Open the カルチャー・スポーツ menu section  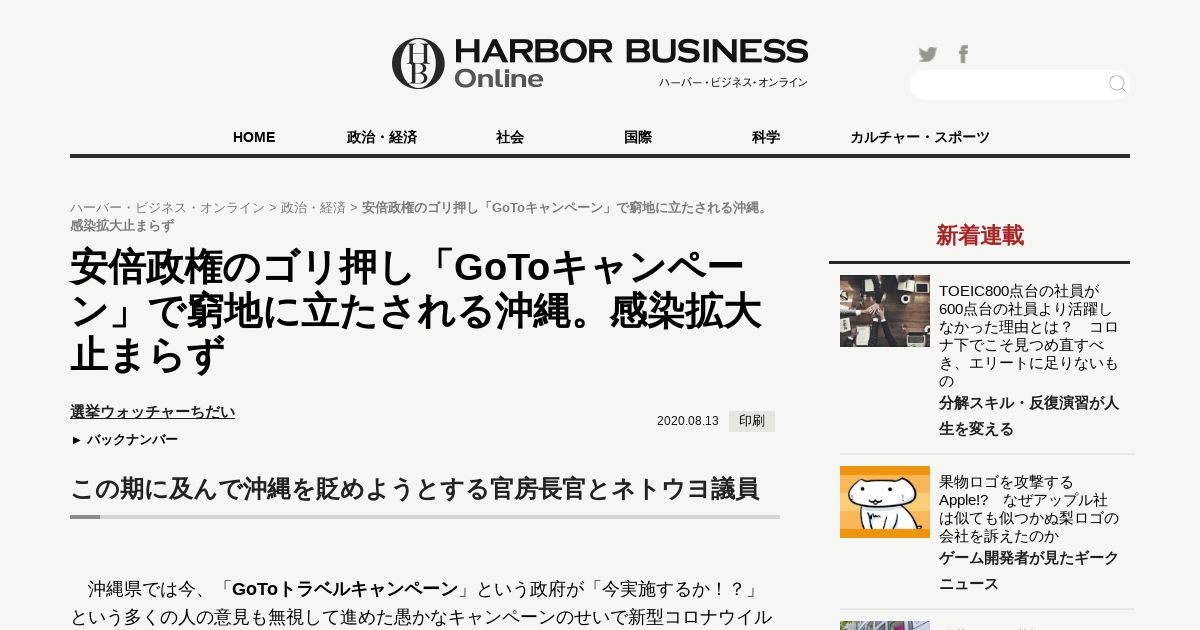[920, 137]
